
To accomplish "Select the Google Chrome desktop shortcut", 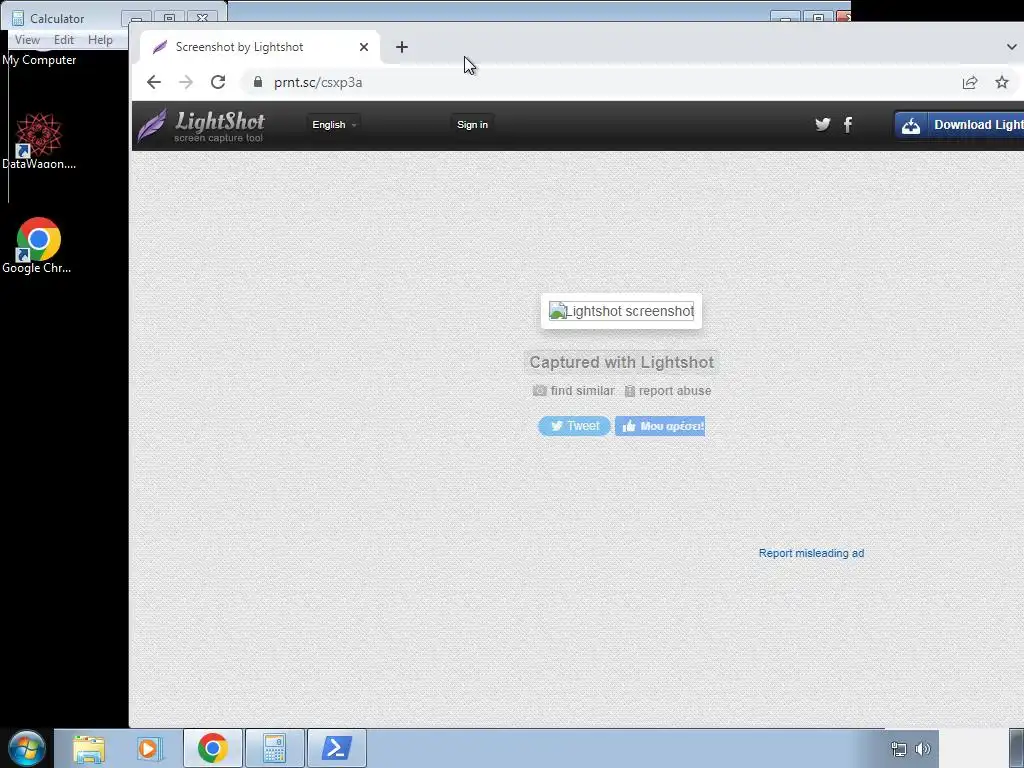I will 37,246.
